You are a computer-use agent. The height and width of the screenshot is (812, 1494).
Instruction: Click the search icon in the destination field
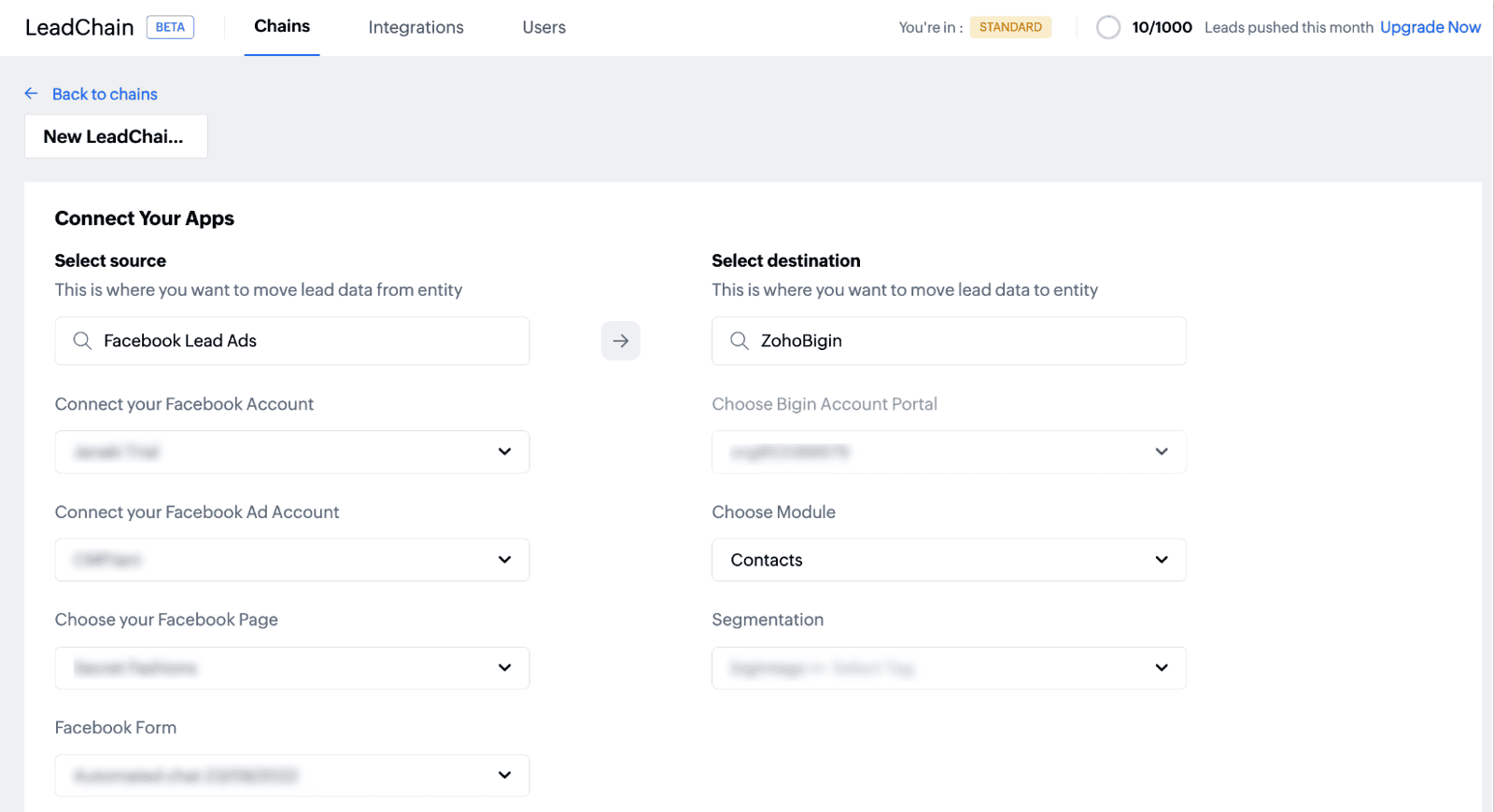[x=740, y=341]
